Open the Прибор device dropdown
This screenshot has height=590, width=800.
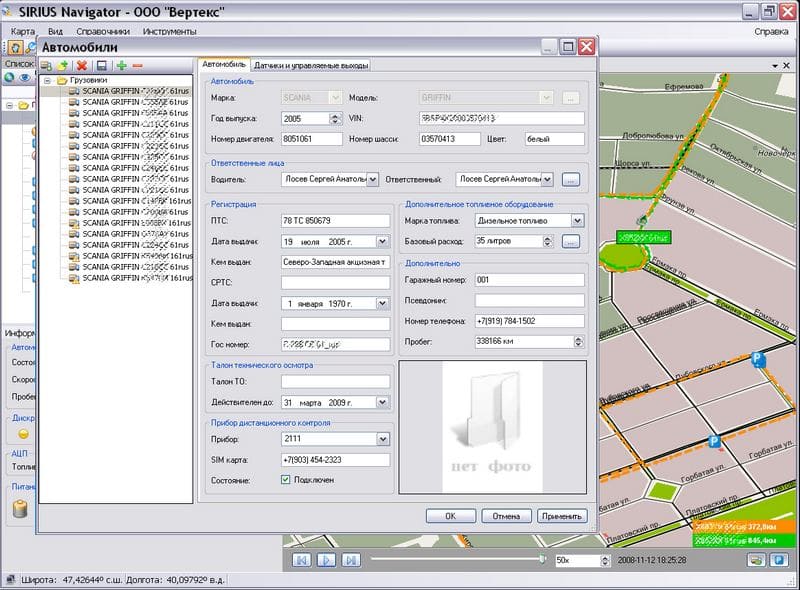pos(382,439)
